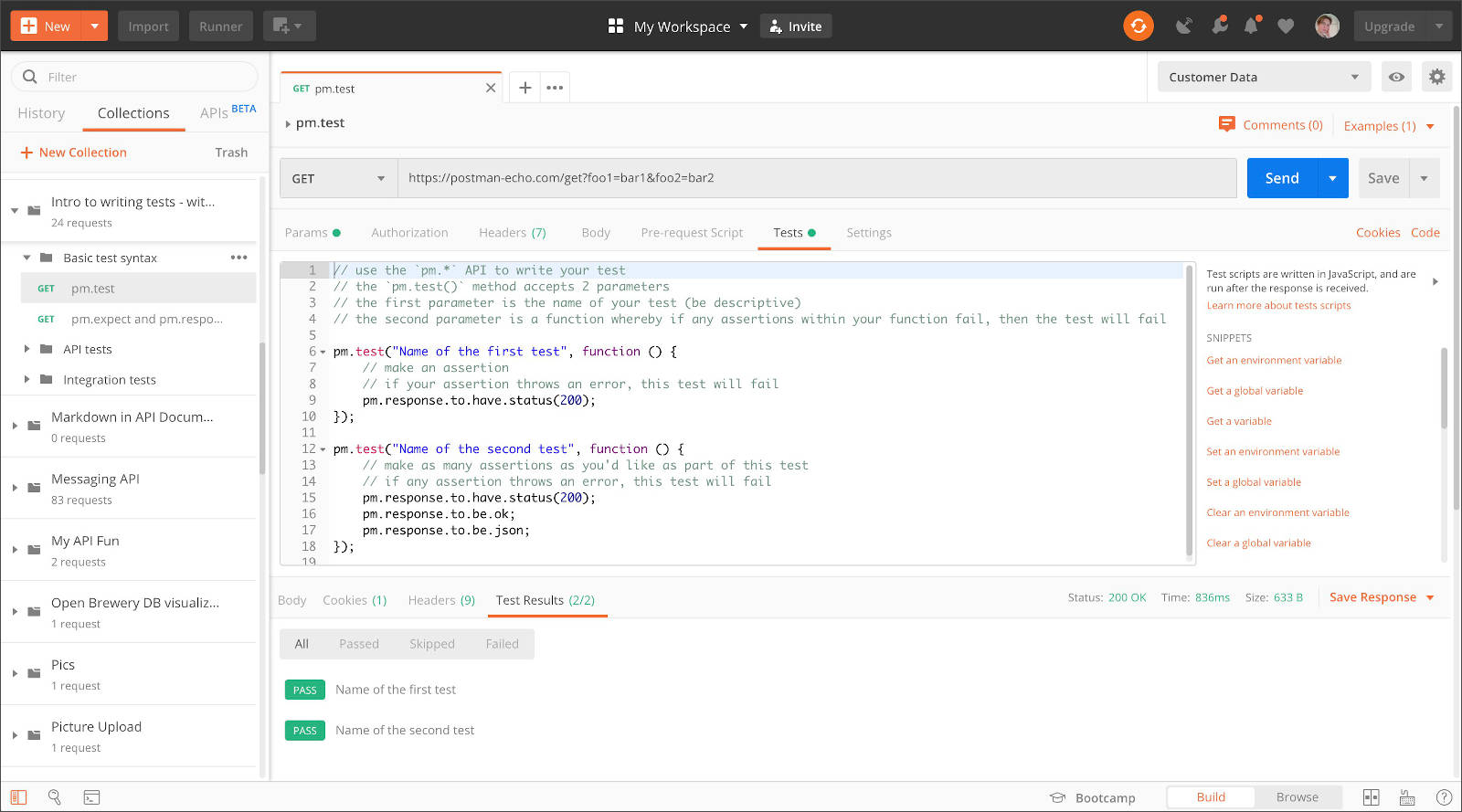Image resolution: width=1462 pixels, height=812 pixels.
Task: Open the Postman console icon
Action: click(x=91, y=797)
